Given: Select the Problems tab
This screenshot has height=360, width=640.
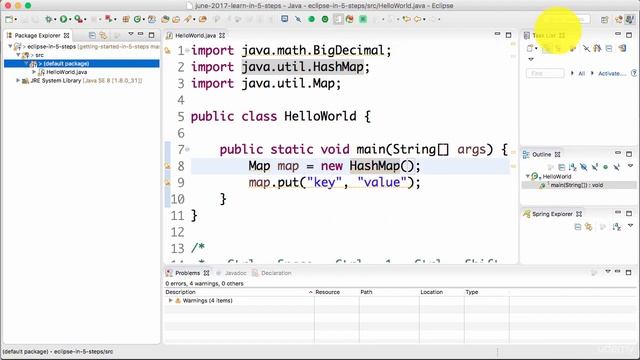Looking at the screenshot, I should click(x=187, y=273).
